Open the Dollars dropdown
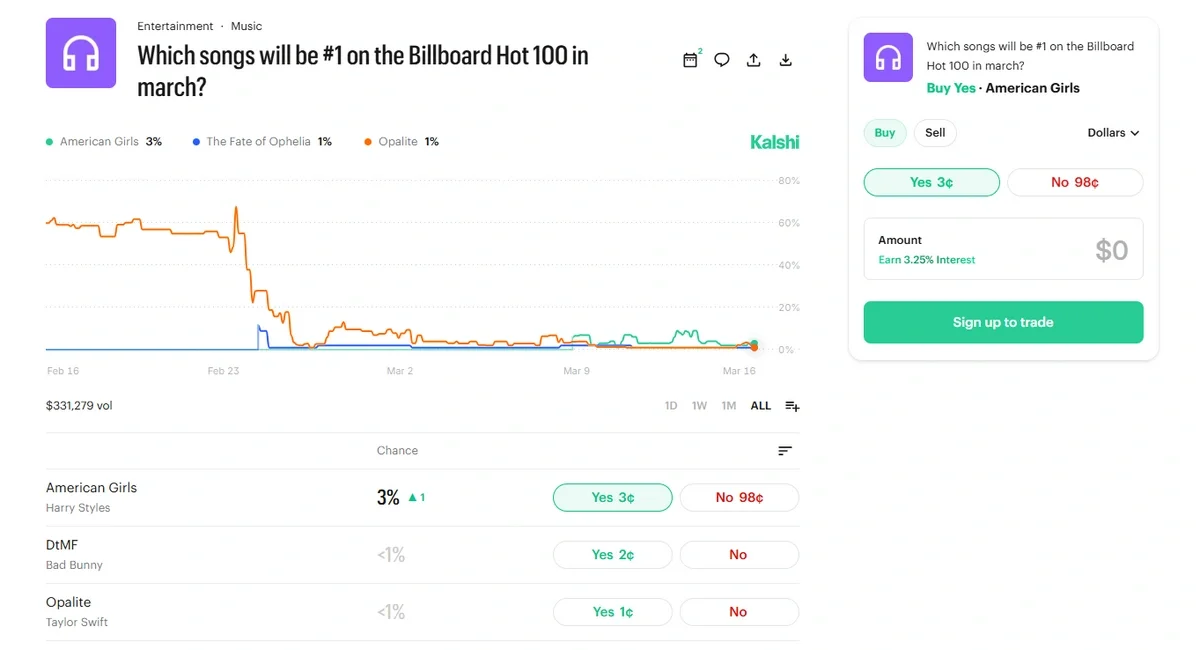Image resolution: width=1200 pixels, height=650 pixels. click(1112, 132)
